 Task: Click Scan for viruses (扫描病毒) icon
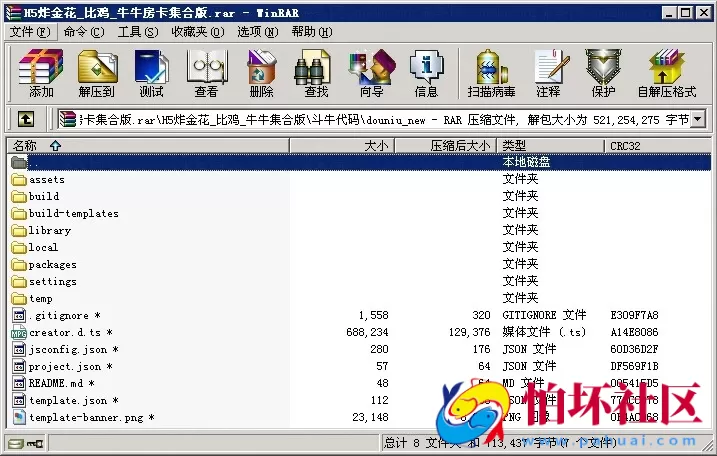coord(492,73)
